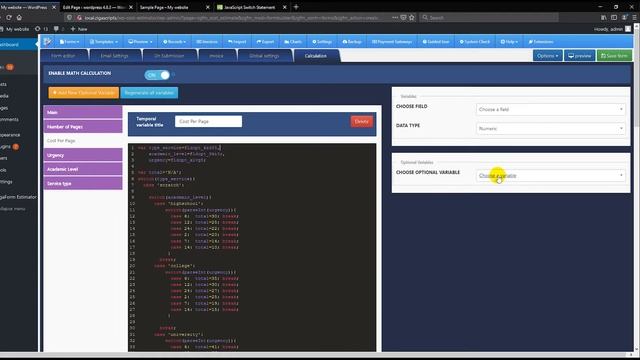Click the blue preview button
The image size is (640, 360).
[579, 56]
